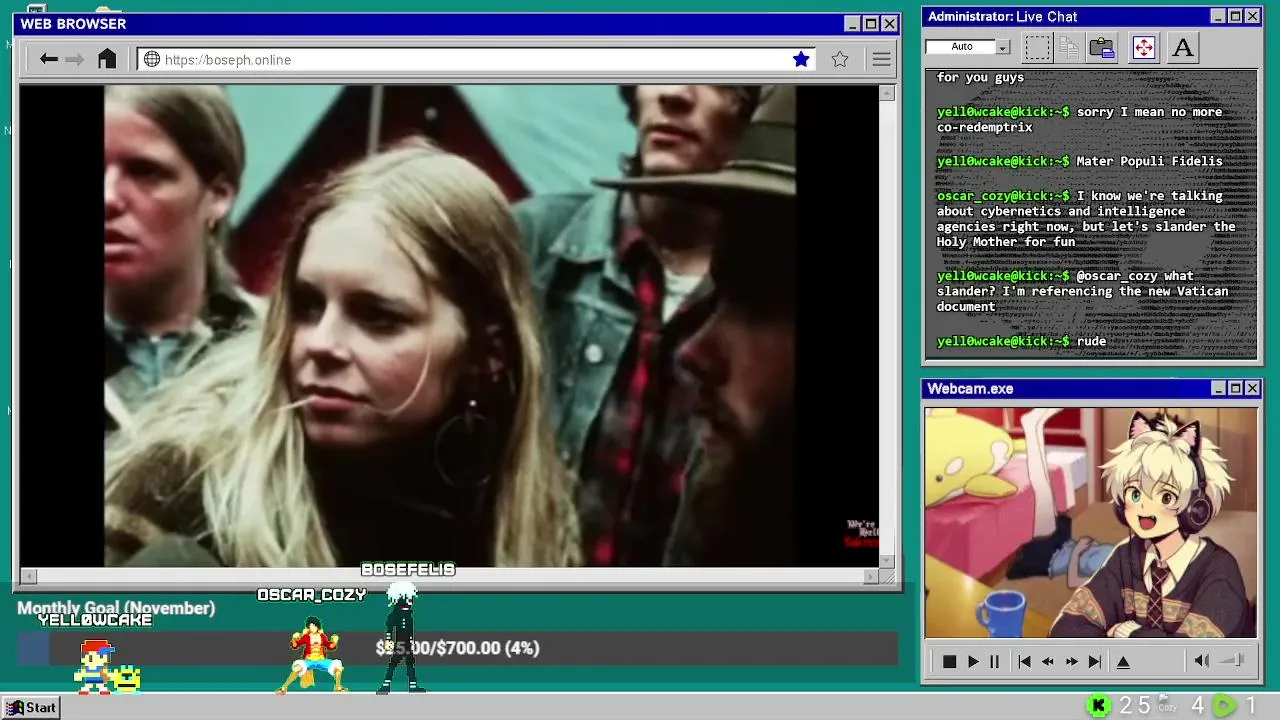Click the Copy icon in Live Chat toolbar
The image size is (1280, 720).
click(1069, 47)
